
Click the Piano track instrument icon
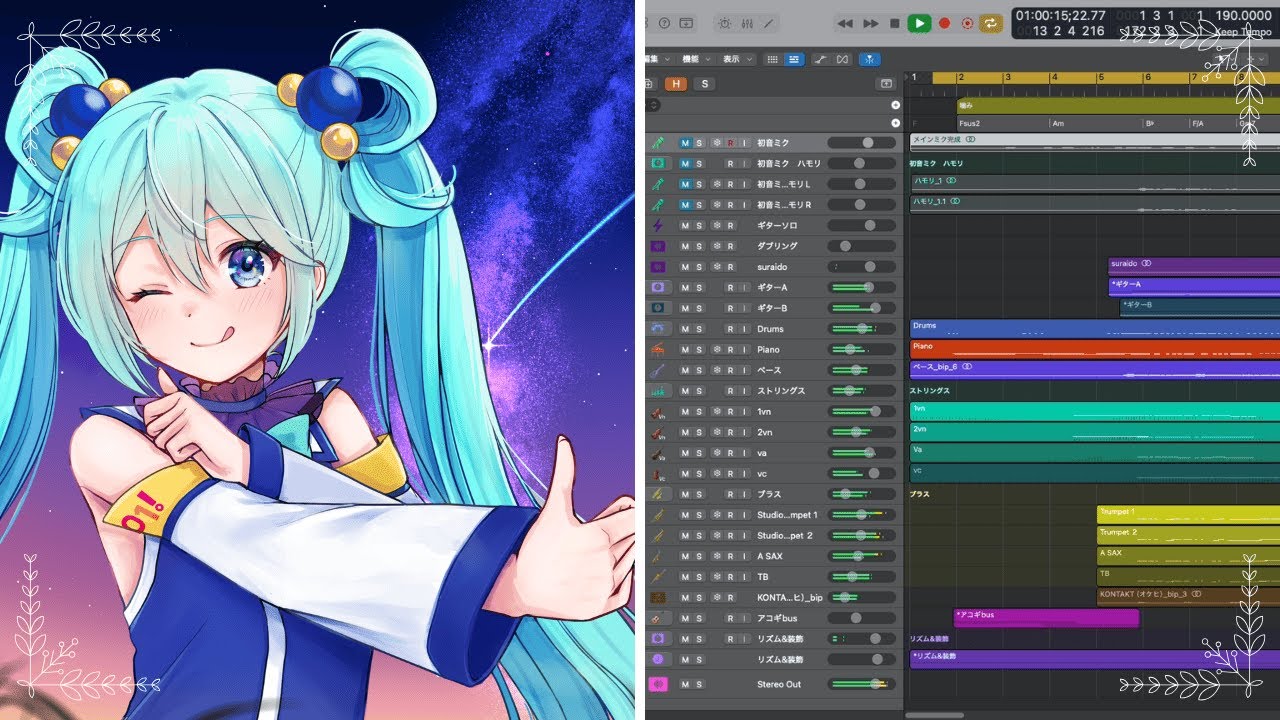658,350
